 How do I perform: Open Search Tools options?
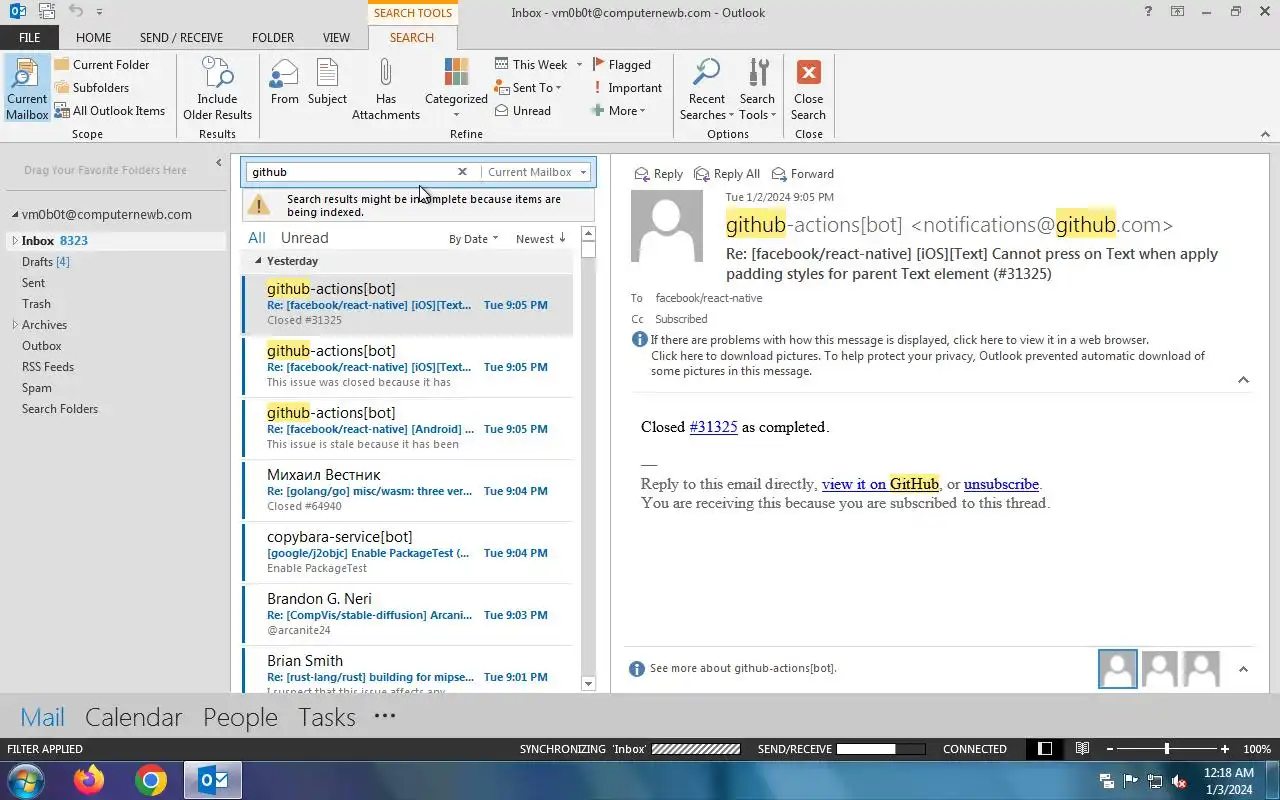point(757,89)
